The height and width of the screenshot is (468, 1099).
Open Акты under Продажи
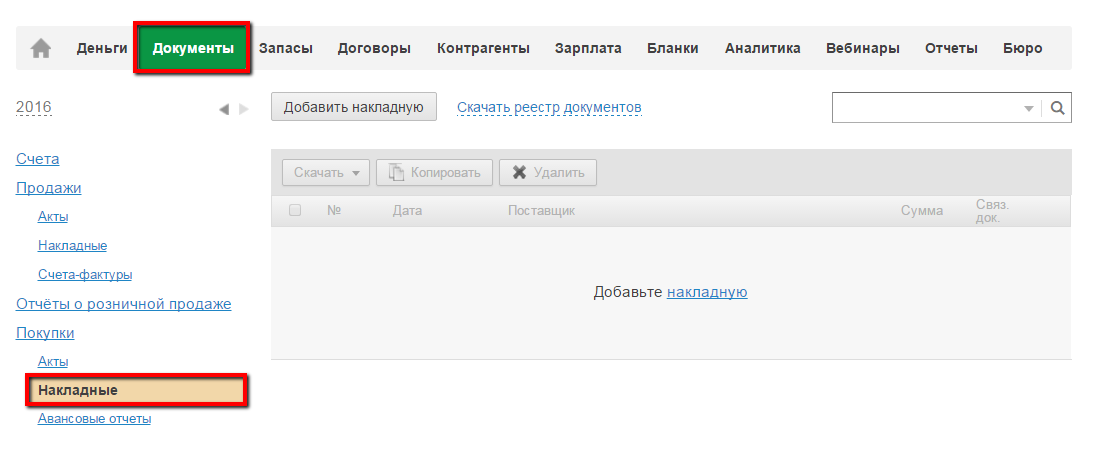[x=53, y=216]
